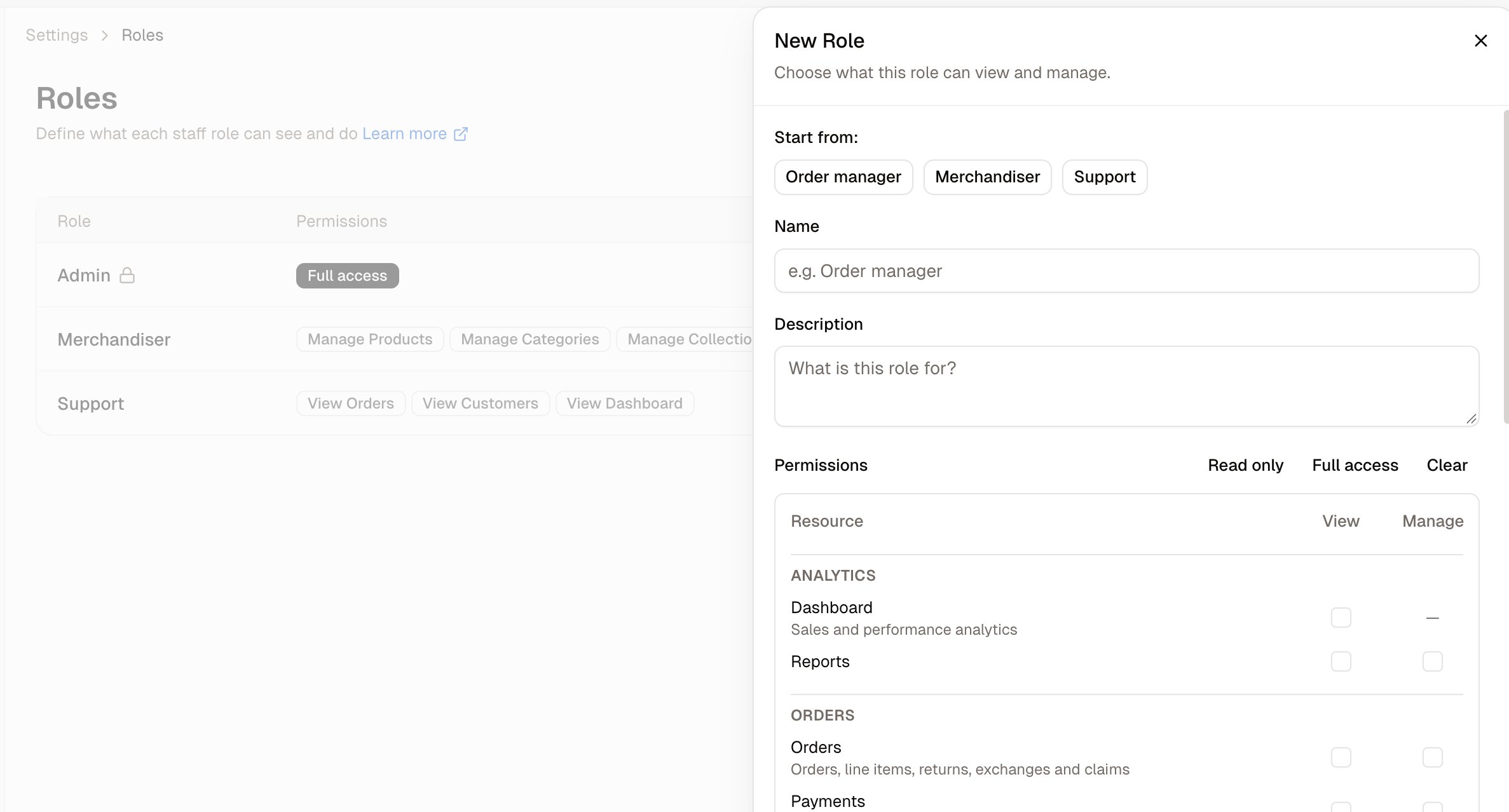
Task: Click the Payments resource label
Action: point(828,801)
